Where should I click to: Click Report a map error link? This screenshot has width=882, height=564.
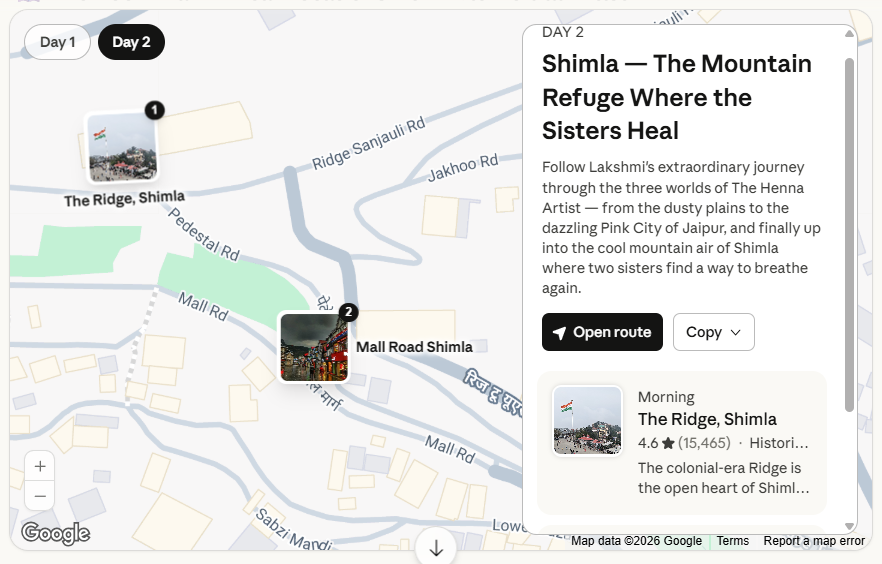point(813,541)
